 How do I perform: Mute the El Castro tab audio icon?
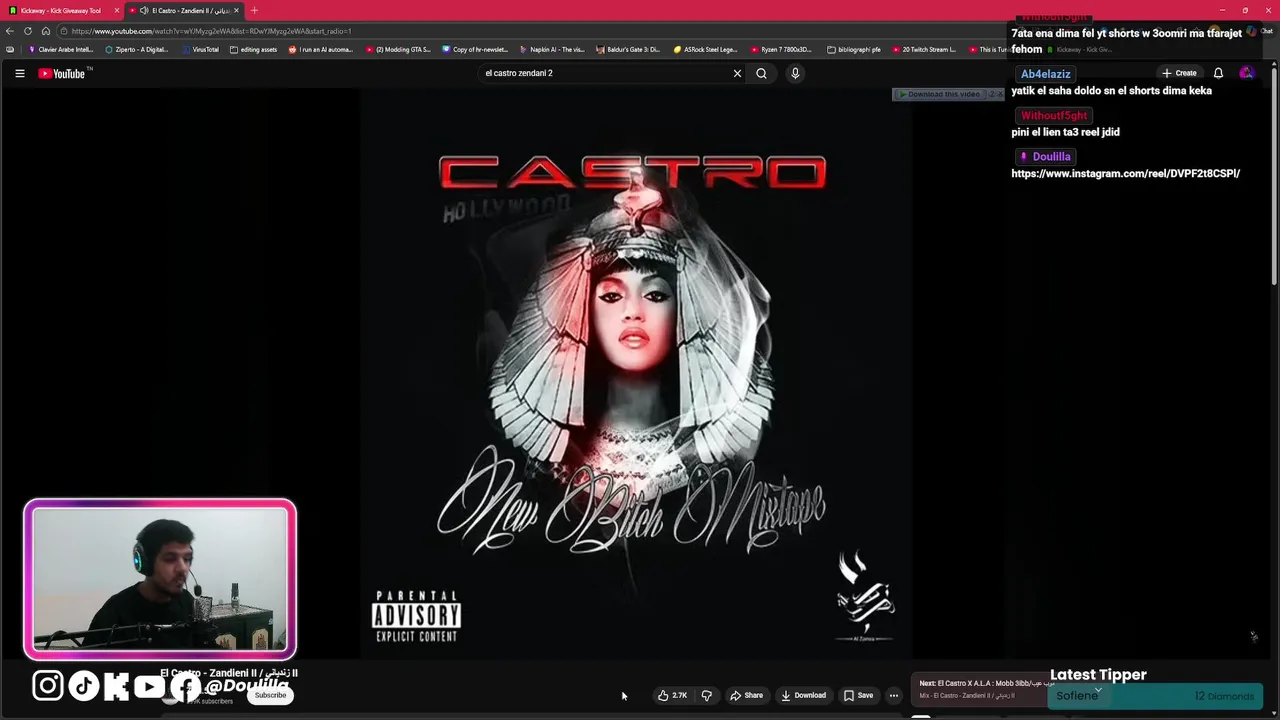point(144,10)
